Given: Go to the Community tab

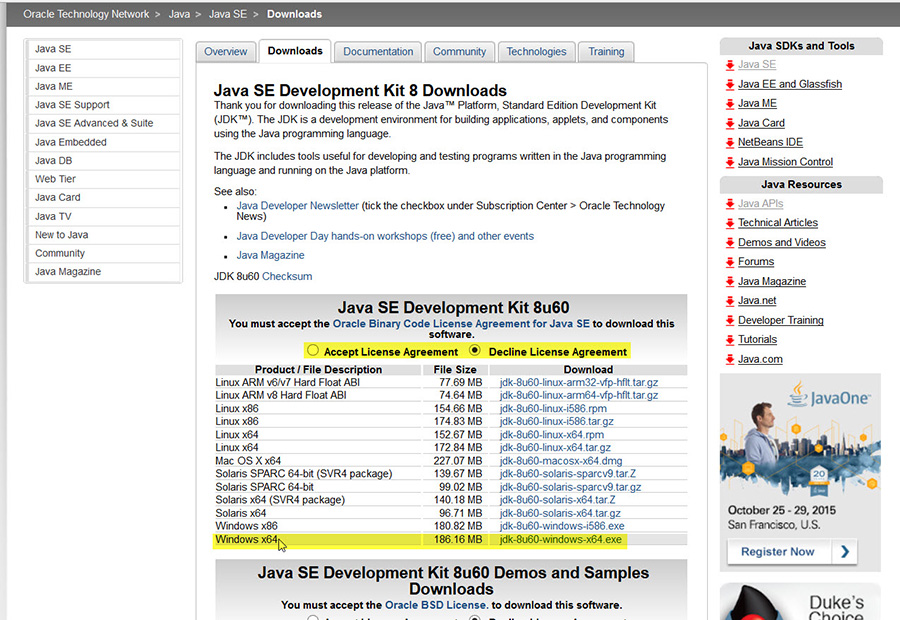Looking at the screenshot, I should pos(459,52).
